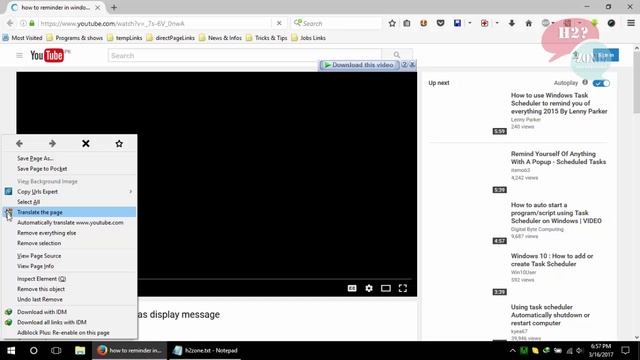Open Cortana circle on taskbar
Image resolution: width=640 pixels, height=360 pixels.
(33, 351)
